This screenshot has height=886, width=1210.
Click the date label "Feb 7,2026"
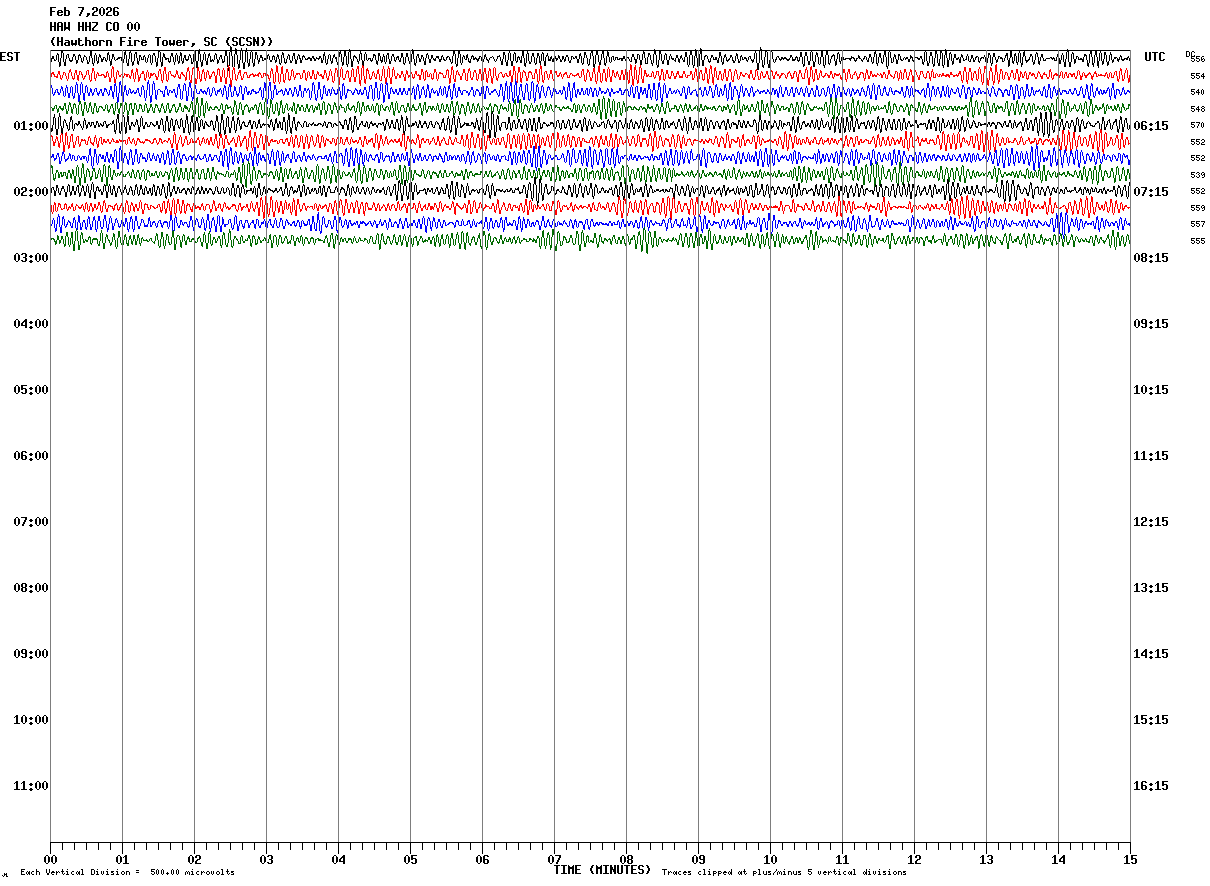coord(84,12)
